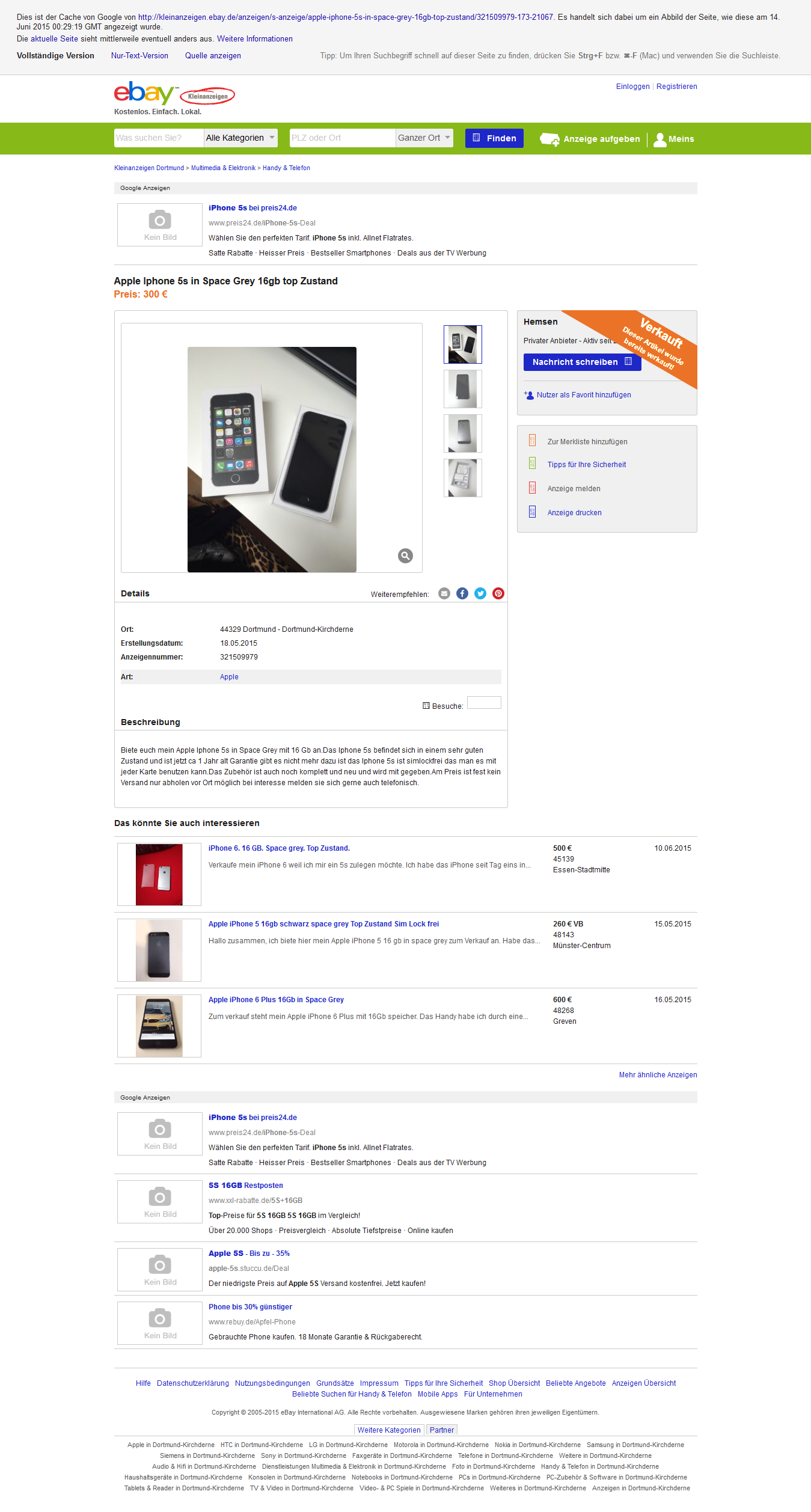Open the Alle Kategorien dropdown
The width and height of the screenshot is (811, 1512).
pyautogui.click(x=240, y=138)
